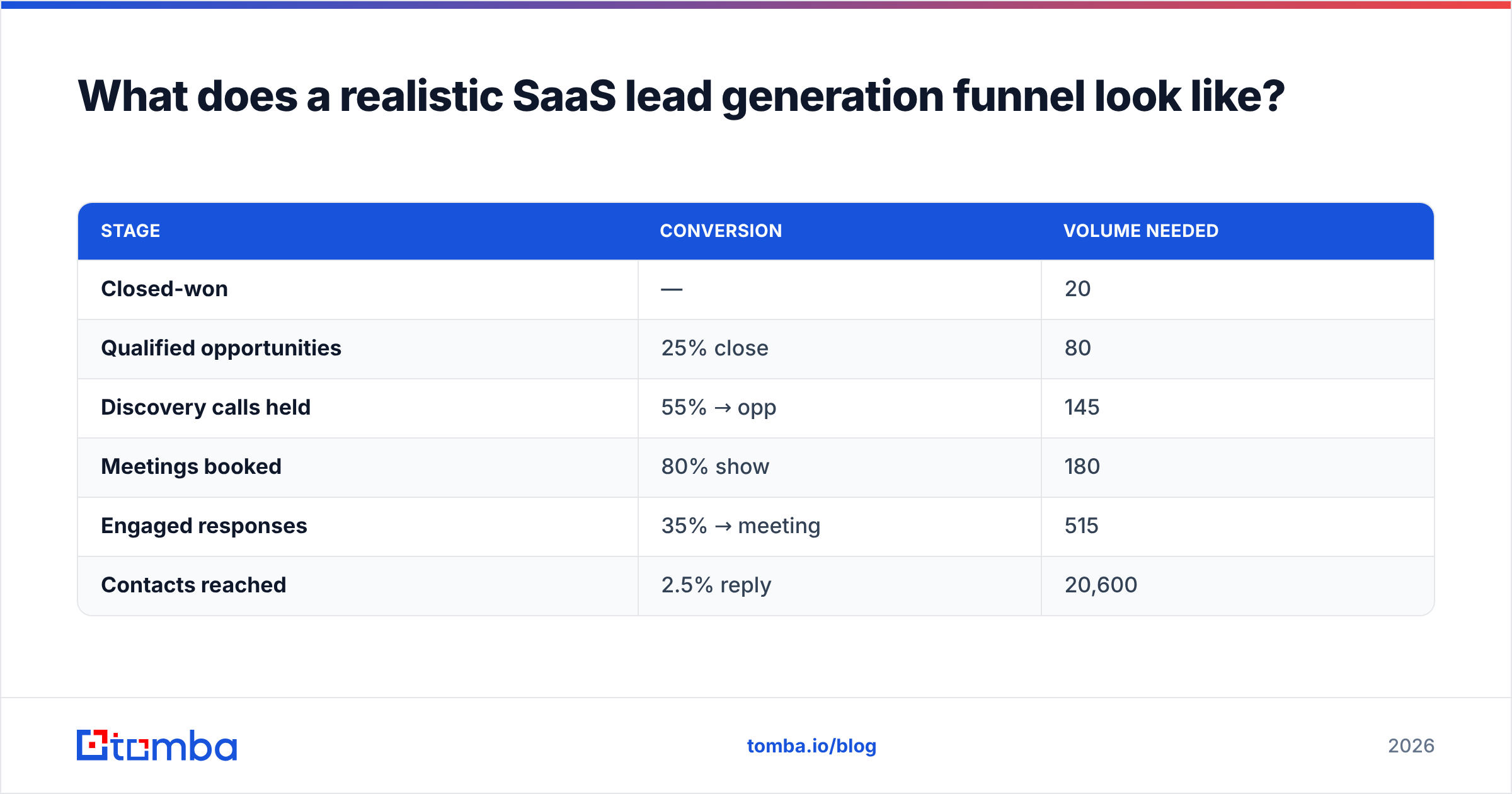Image resolution: width=1512 pixels, height=794 pixels.
Task: Click the 25% close conversion value
Action: pyautogui.click(x=714, y=348)
